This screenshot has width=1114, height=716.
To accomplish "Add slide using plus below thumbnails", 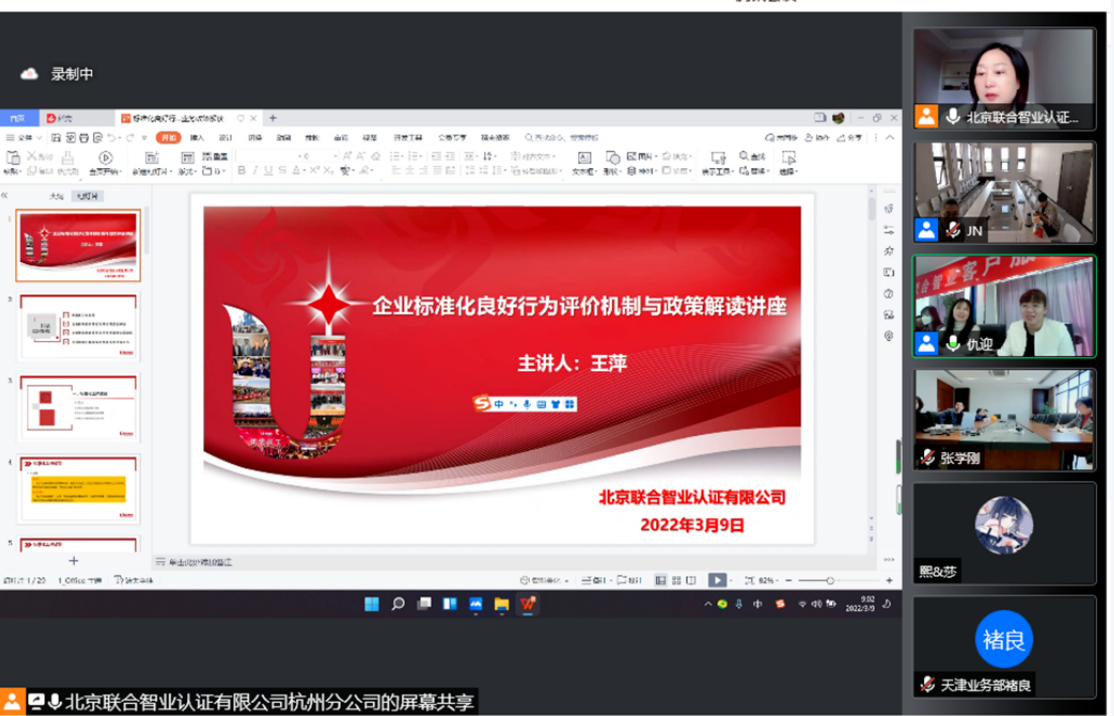I will coord(73,561).
